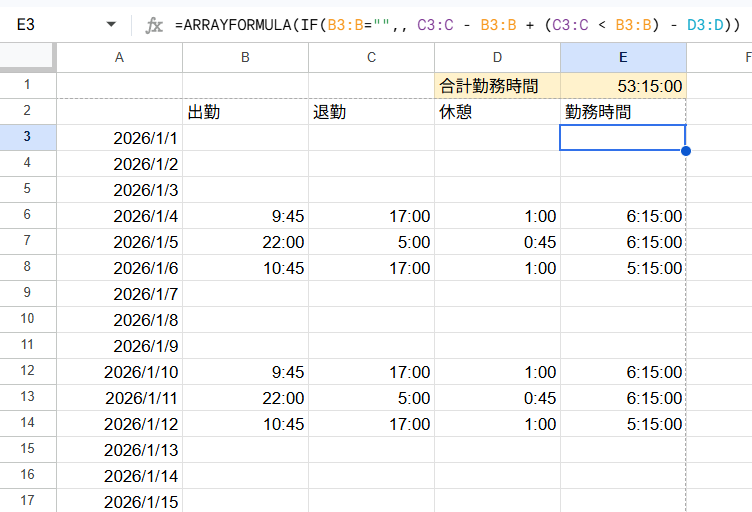Select column A header

tap(119, 58)
